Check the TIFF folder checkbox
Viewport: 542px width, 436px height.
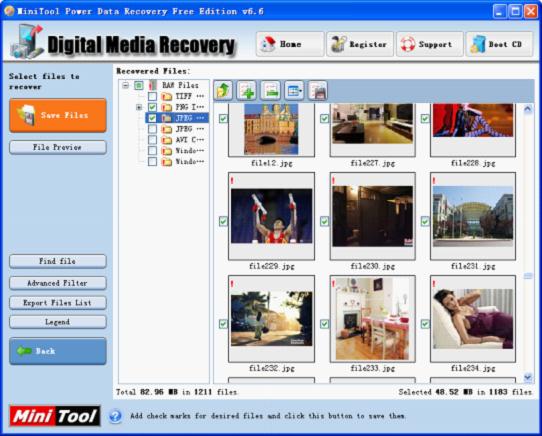click(152, 96)
